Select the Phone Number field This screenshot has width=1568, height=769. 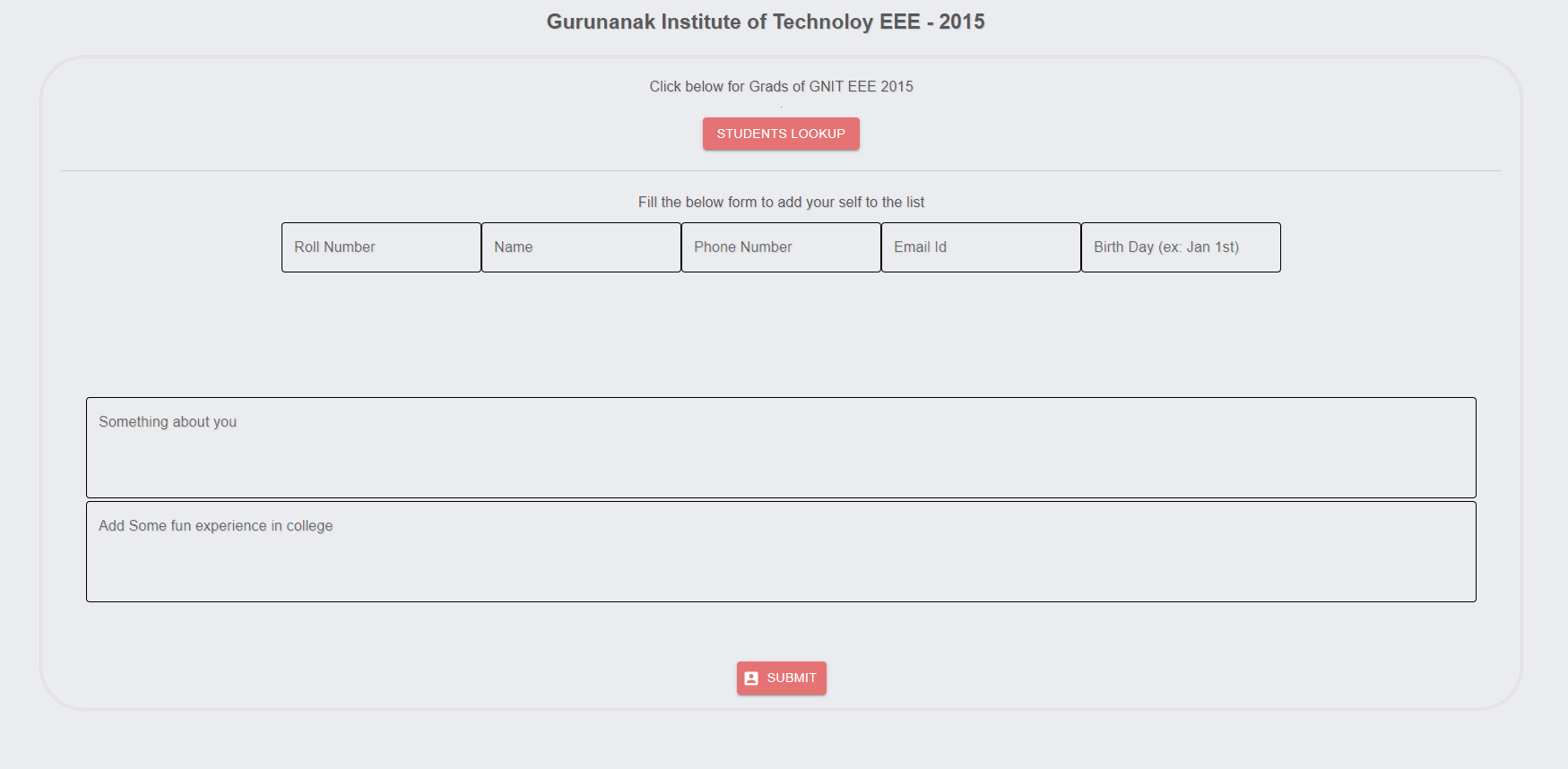(x=781, y=247)
